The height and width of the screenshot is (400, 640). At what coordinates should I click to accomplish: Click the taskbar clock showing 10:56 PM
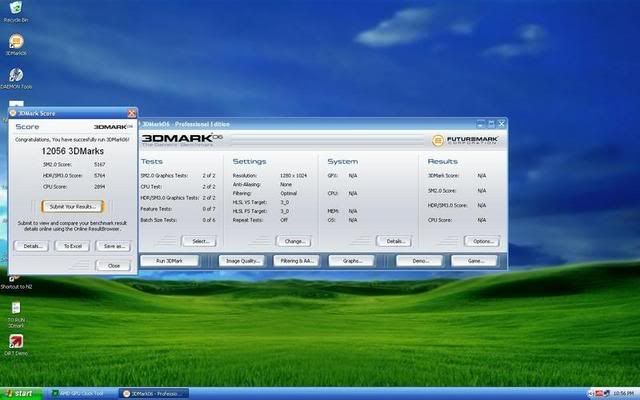(x=623, y=393)
